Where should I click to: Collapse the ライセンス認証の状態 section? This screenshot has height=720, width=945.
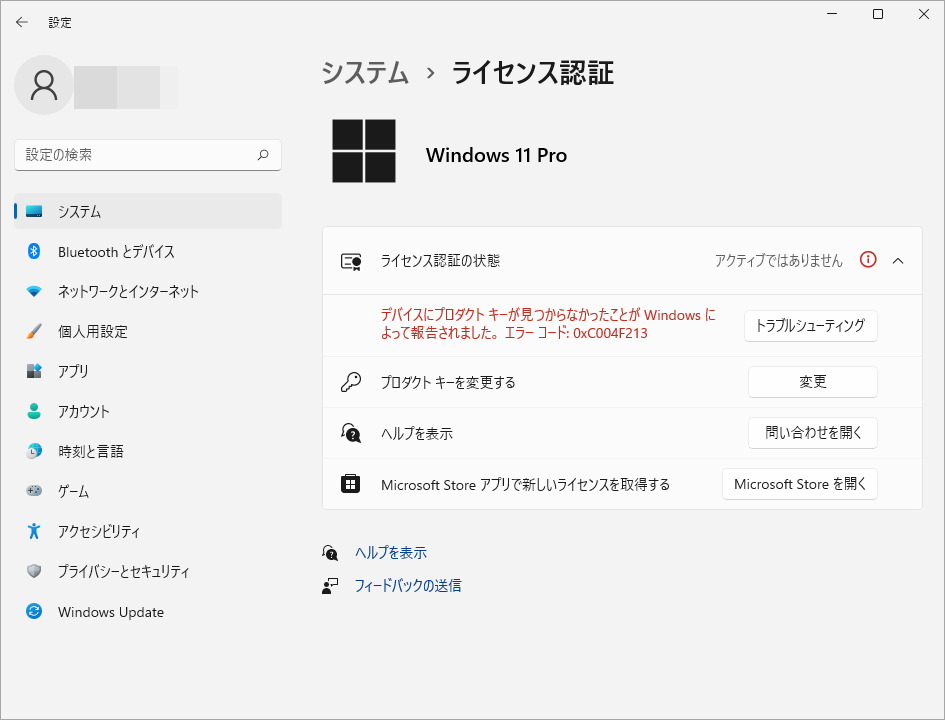point(899,259)
